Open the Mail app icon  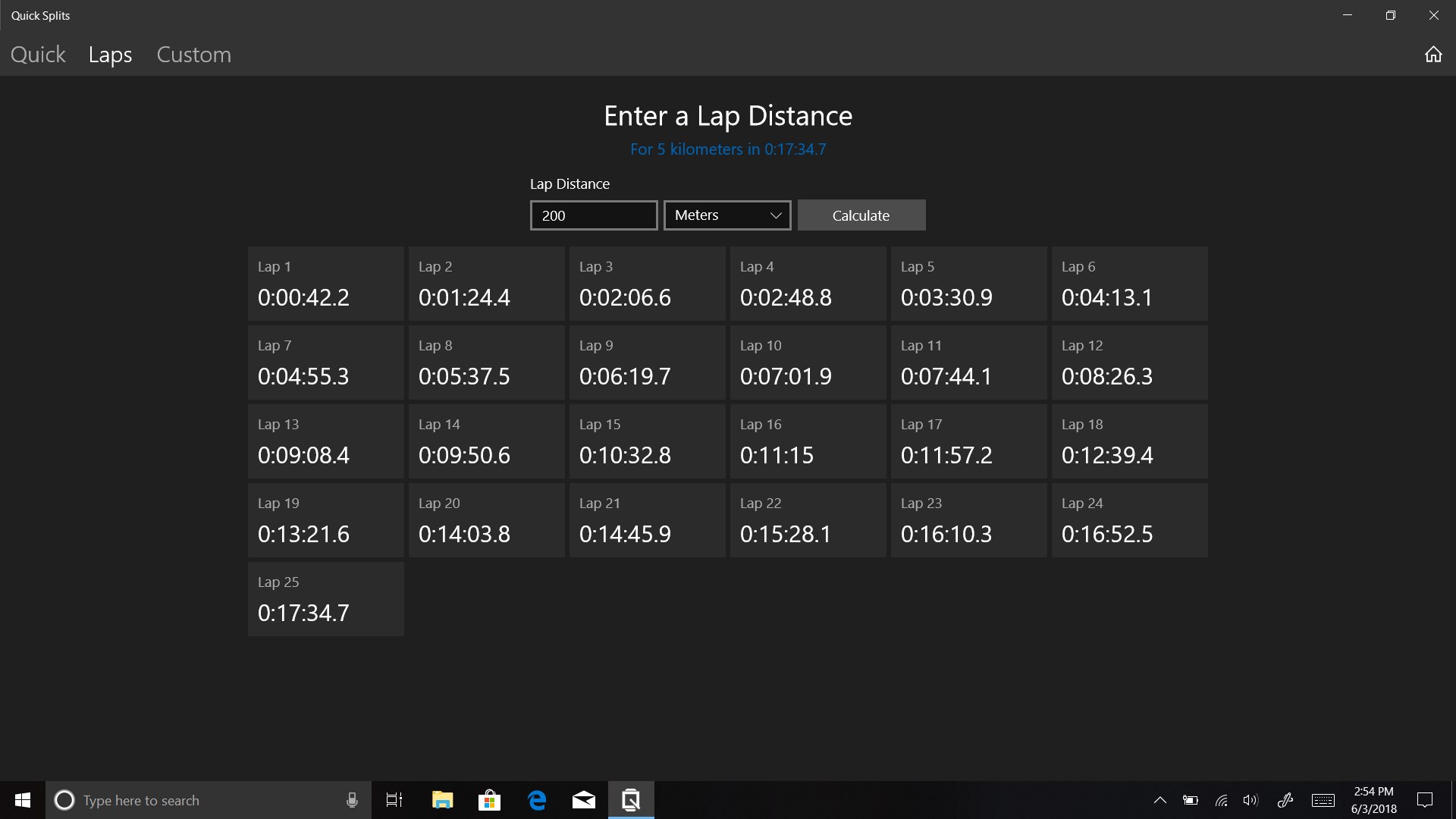(584, 800)
